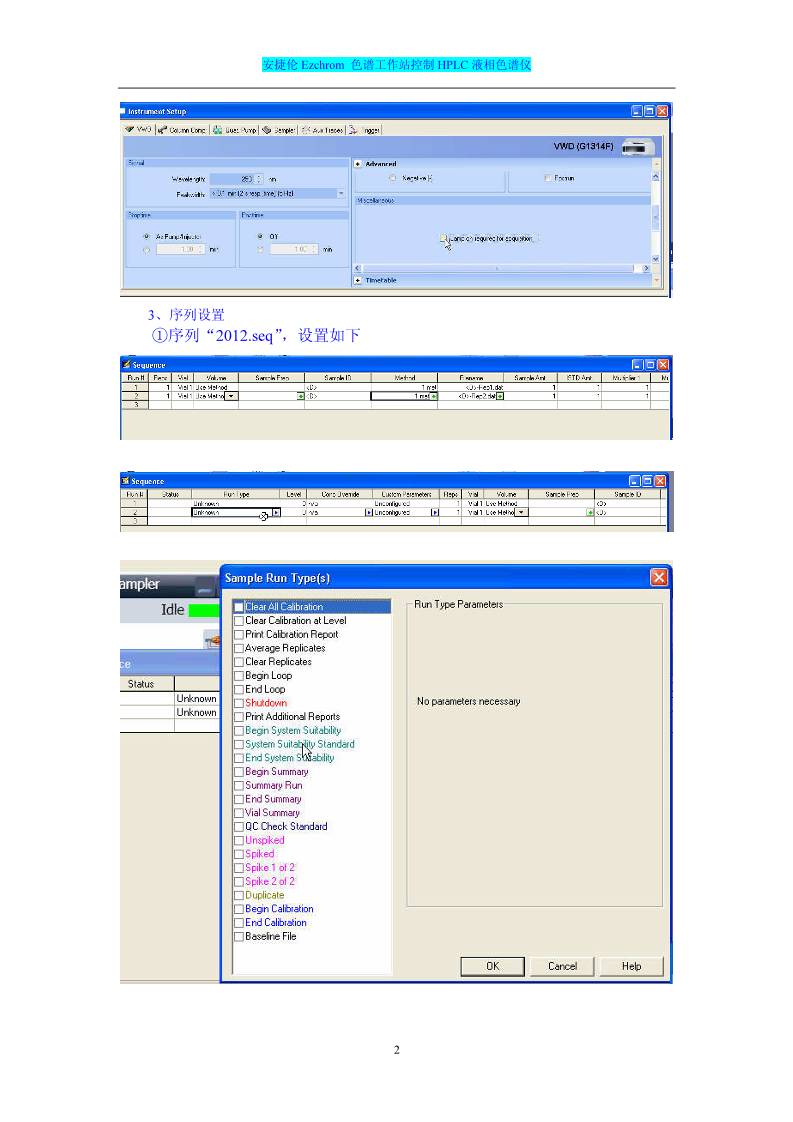This screenshot has height=1122, width=793.
Task: Open the Peakwidth dropdown
Action: point(341,193)
